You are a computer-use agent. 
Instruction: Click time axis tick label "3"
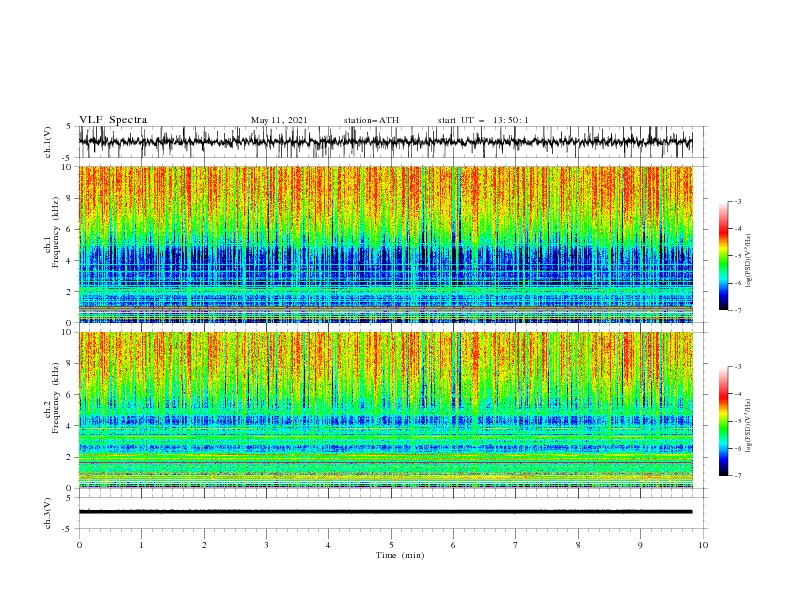click(x=266, y=545)
